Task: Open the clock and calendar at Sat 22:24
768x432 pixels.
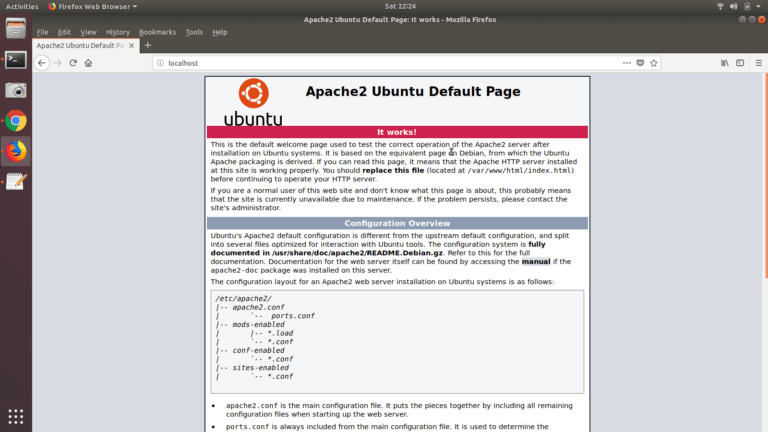Action: tap(400, 6)
